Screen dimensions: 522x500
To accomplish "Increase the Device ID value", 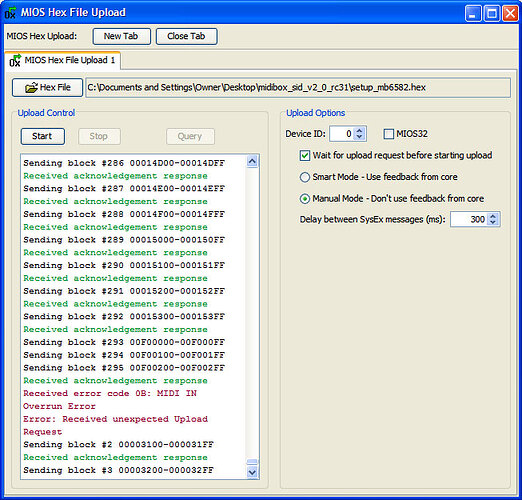I will pyautogui.click(x=359, y=131).
